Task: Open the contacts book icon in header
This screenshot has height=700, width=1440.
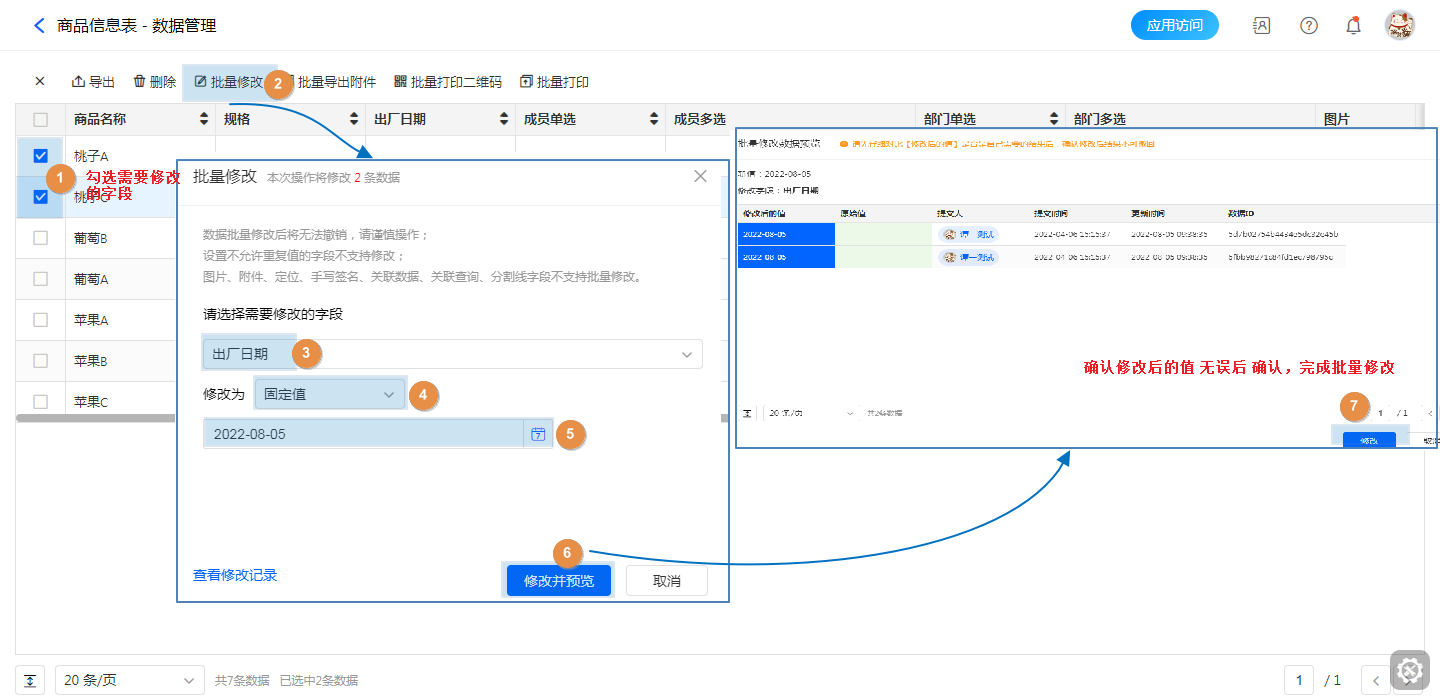Action: point(1262,26)
